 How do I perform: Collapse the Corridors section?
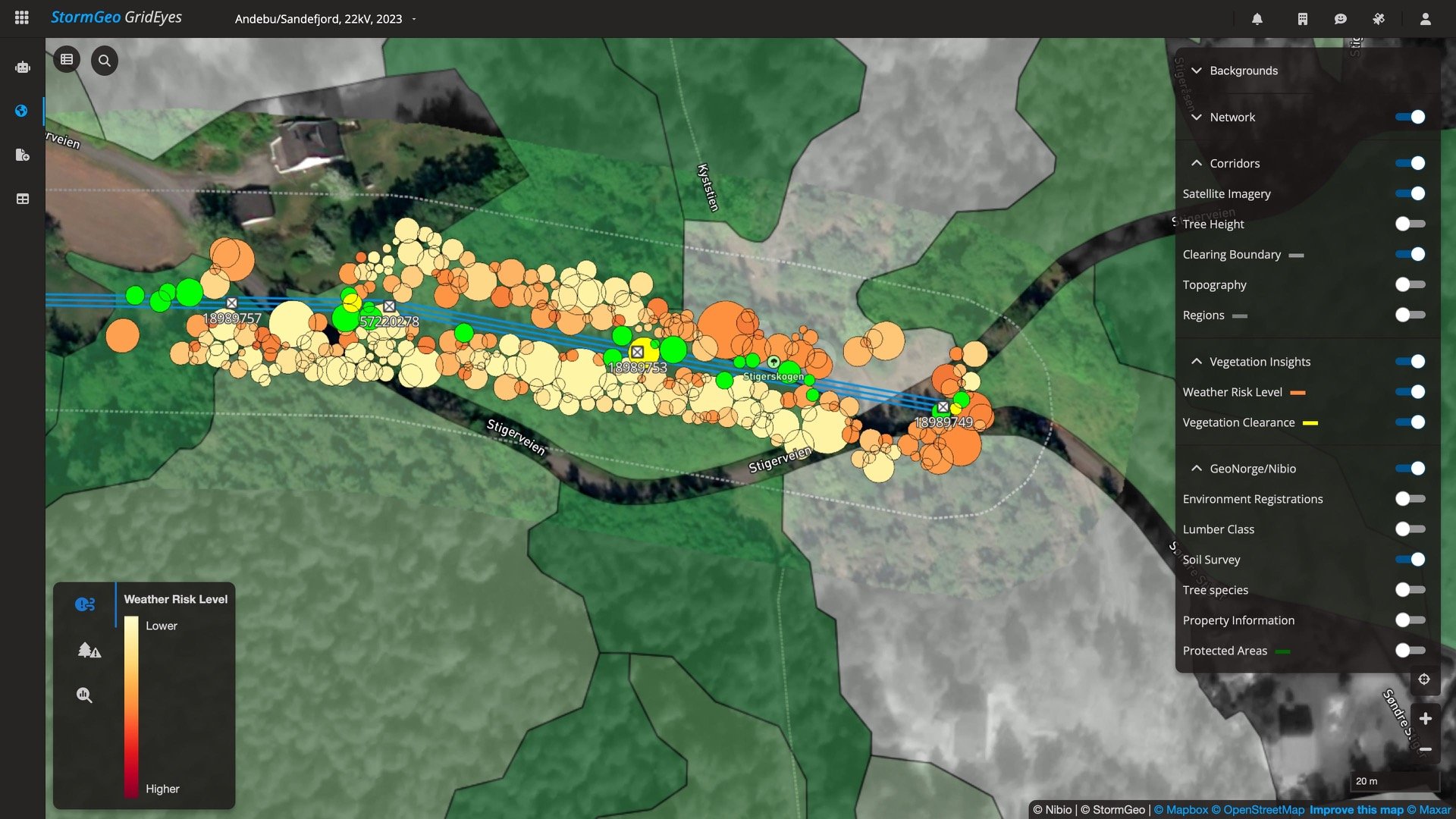(1197, 163)
